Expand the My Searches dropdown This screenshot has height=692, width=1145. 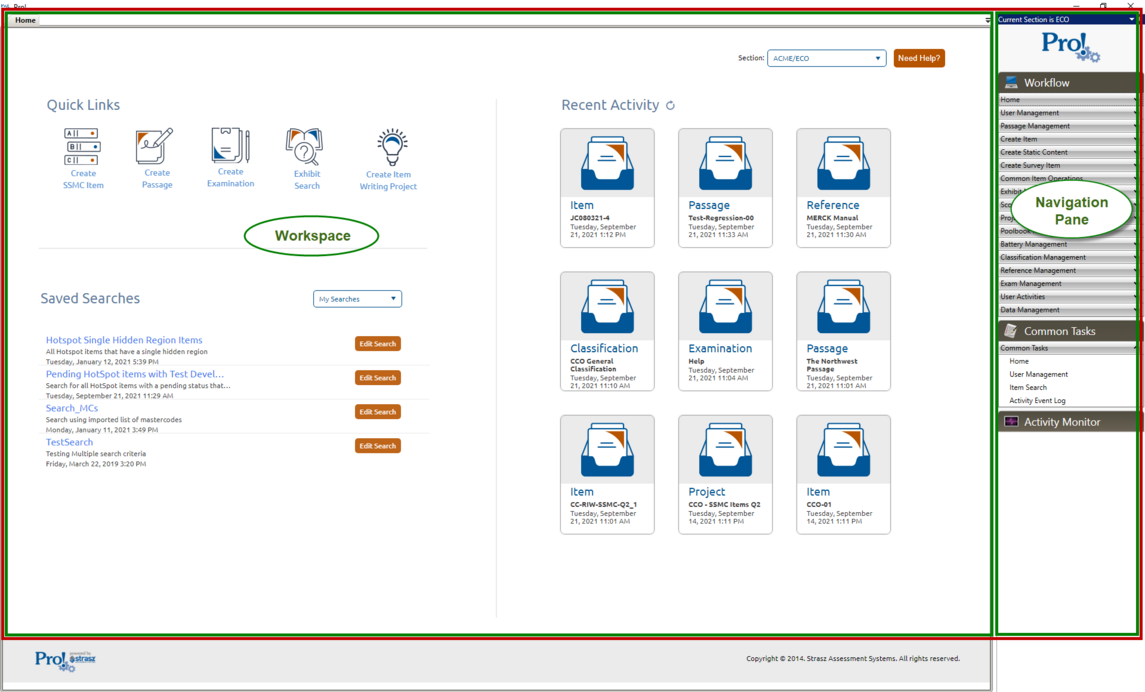point(357,299)
